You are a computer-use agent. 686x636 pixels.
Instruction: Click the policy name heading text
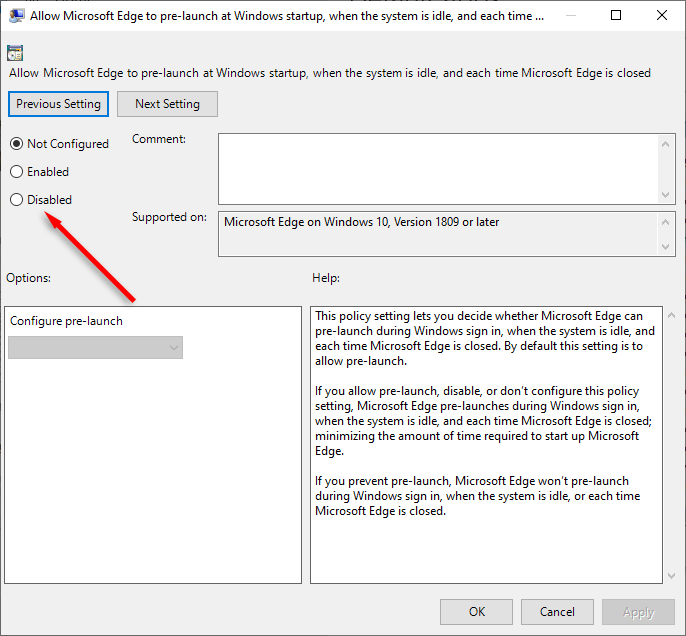pos(330,73)
